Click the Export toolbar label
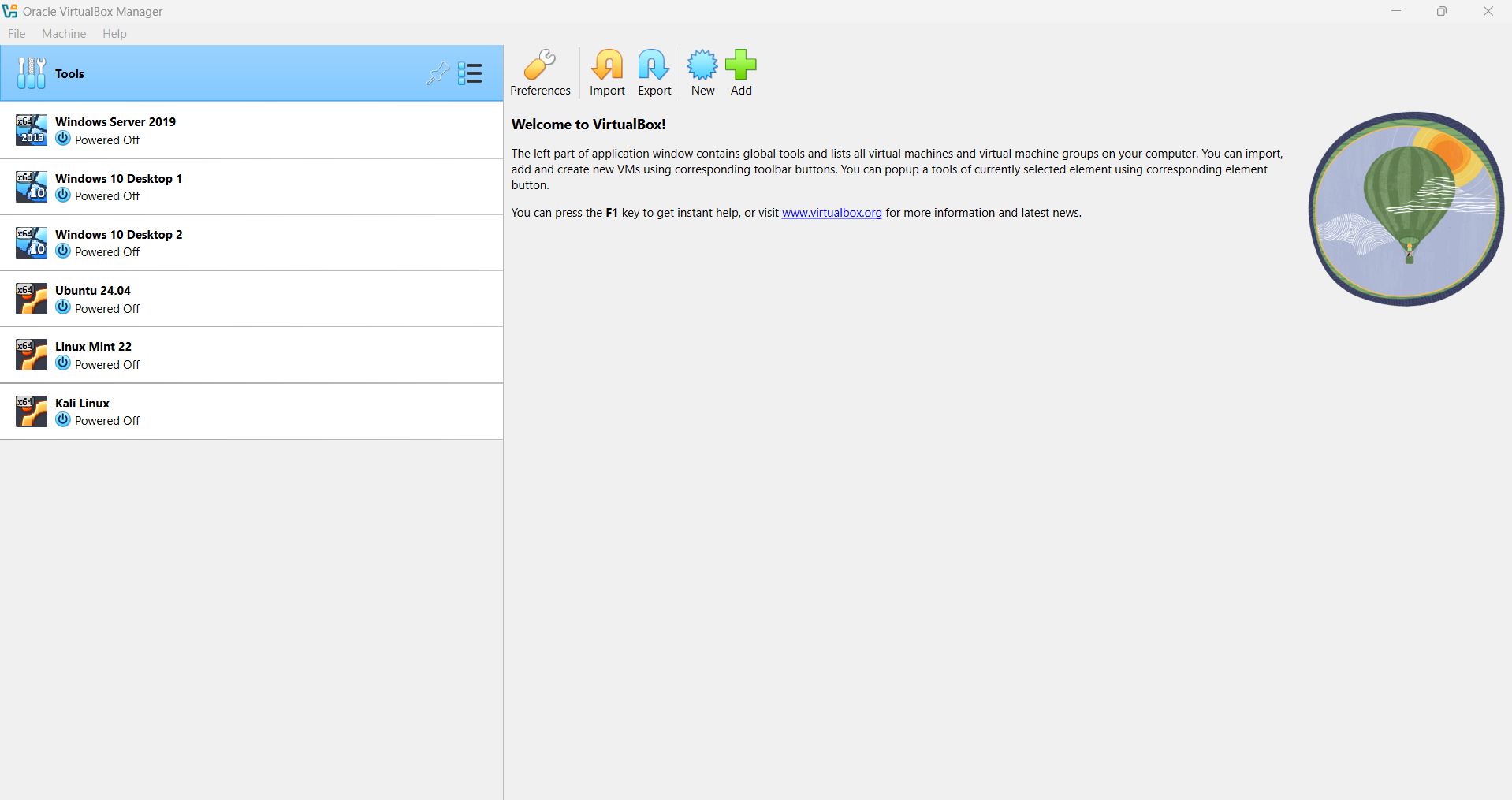This screenshot has width=1512, height=800. [x=654, y=91]
